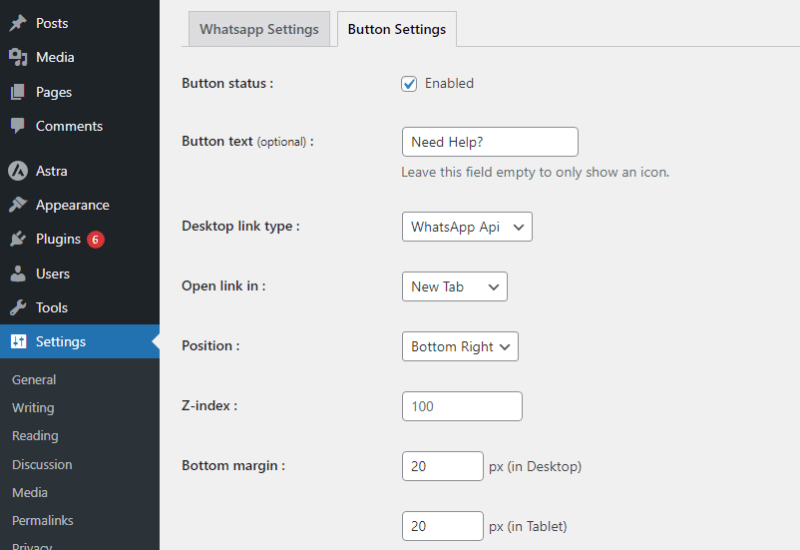Click the 'Position :' label

(x=211, y=345)
